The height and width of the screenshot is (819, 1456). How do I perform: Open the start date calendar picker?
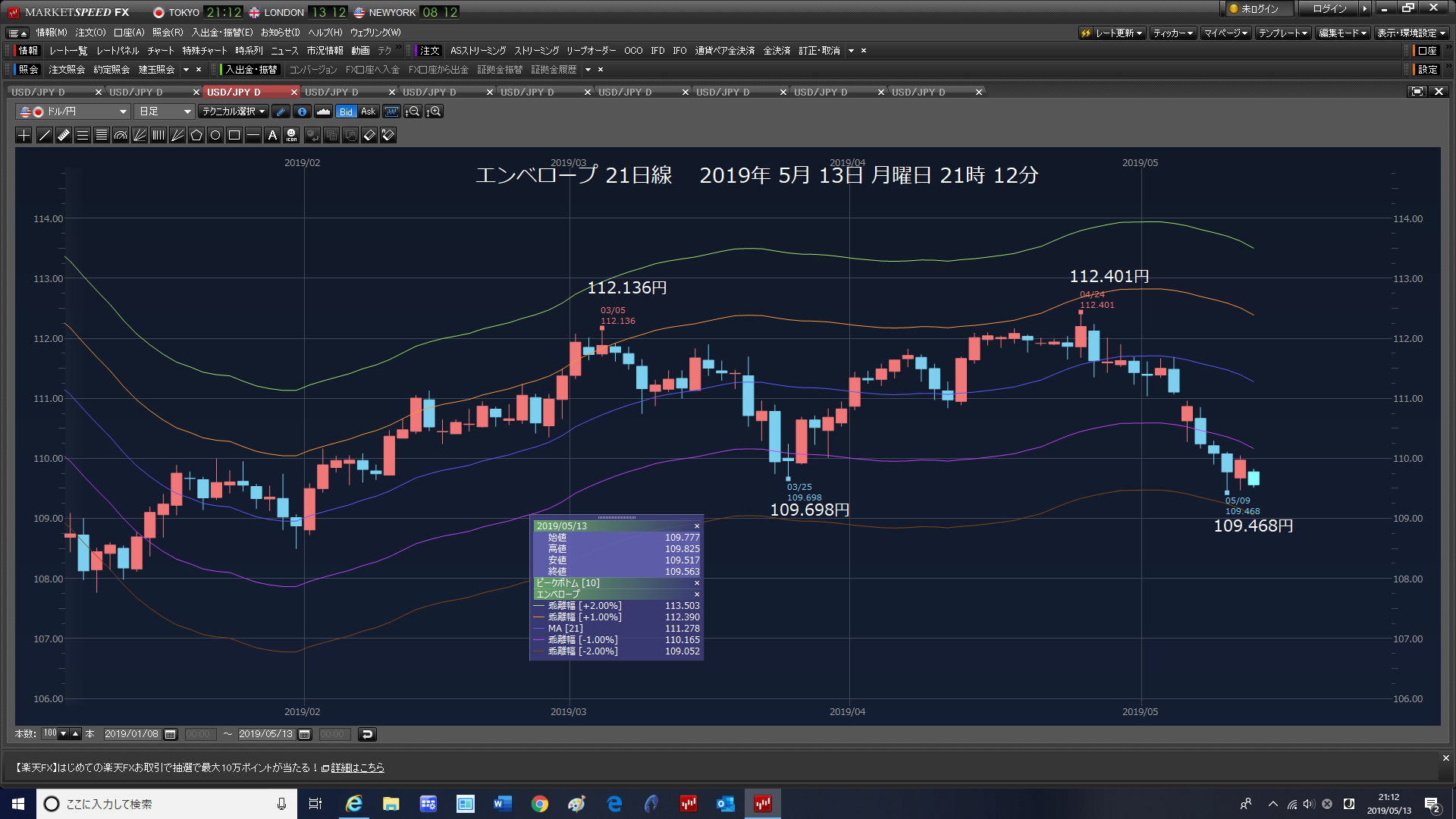[x=171, y=734]
